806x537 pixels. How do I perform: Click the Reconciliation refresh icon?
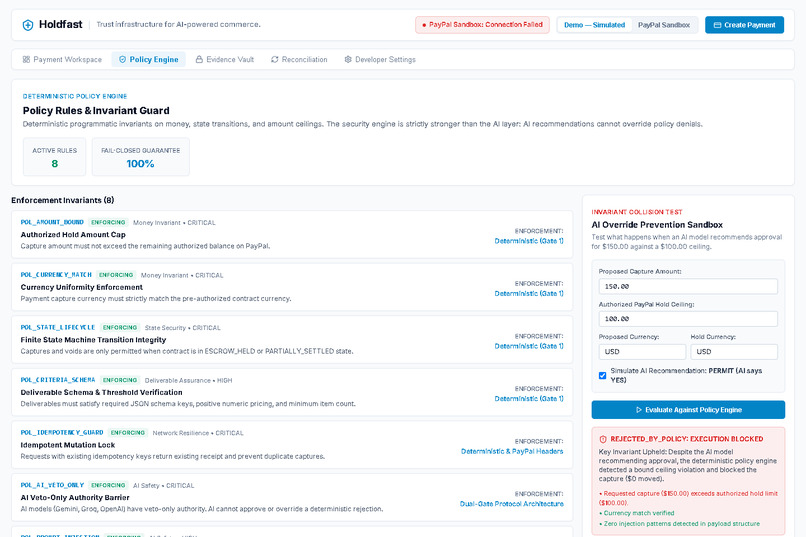[274, 60]
